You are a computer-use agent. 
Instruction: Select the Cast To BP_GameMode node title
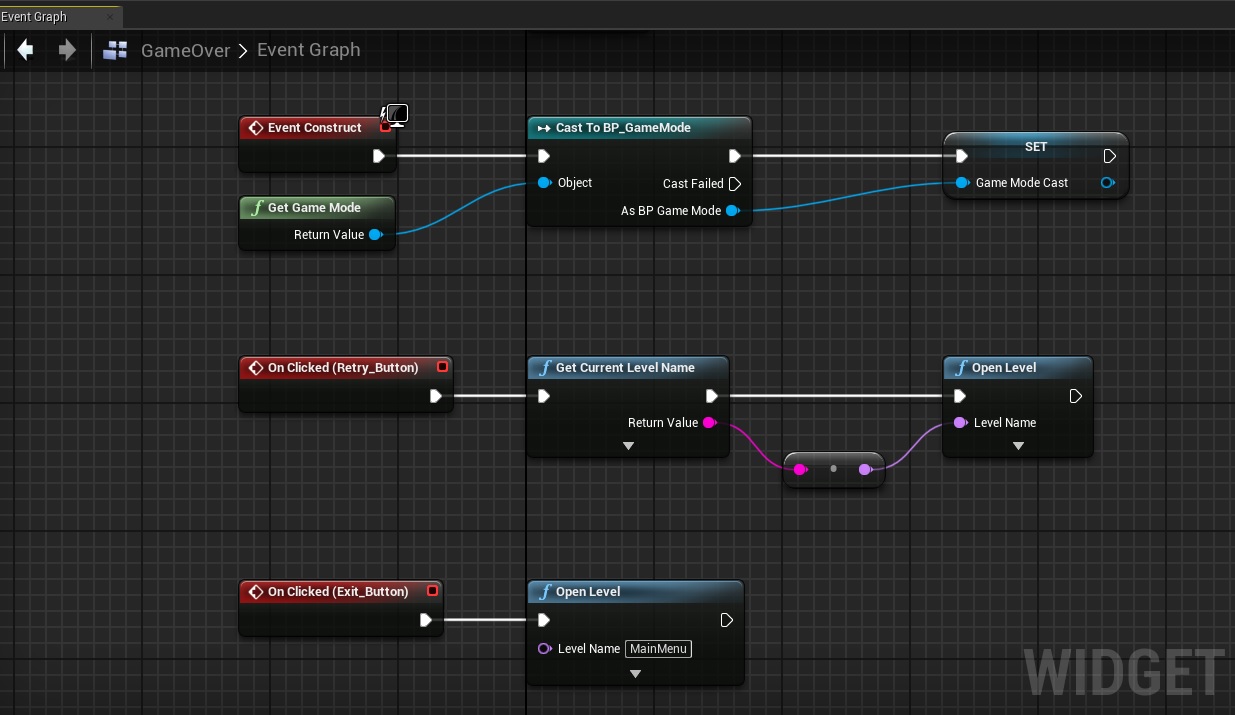[623, 128]
